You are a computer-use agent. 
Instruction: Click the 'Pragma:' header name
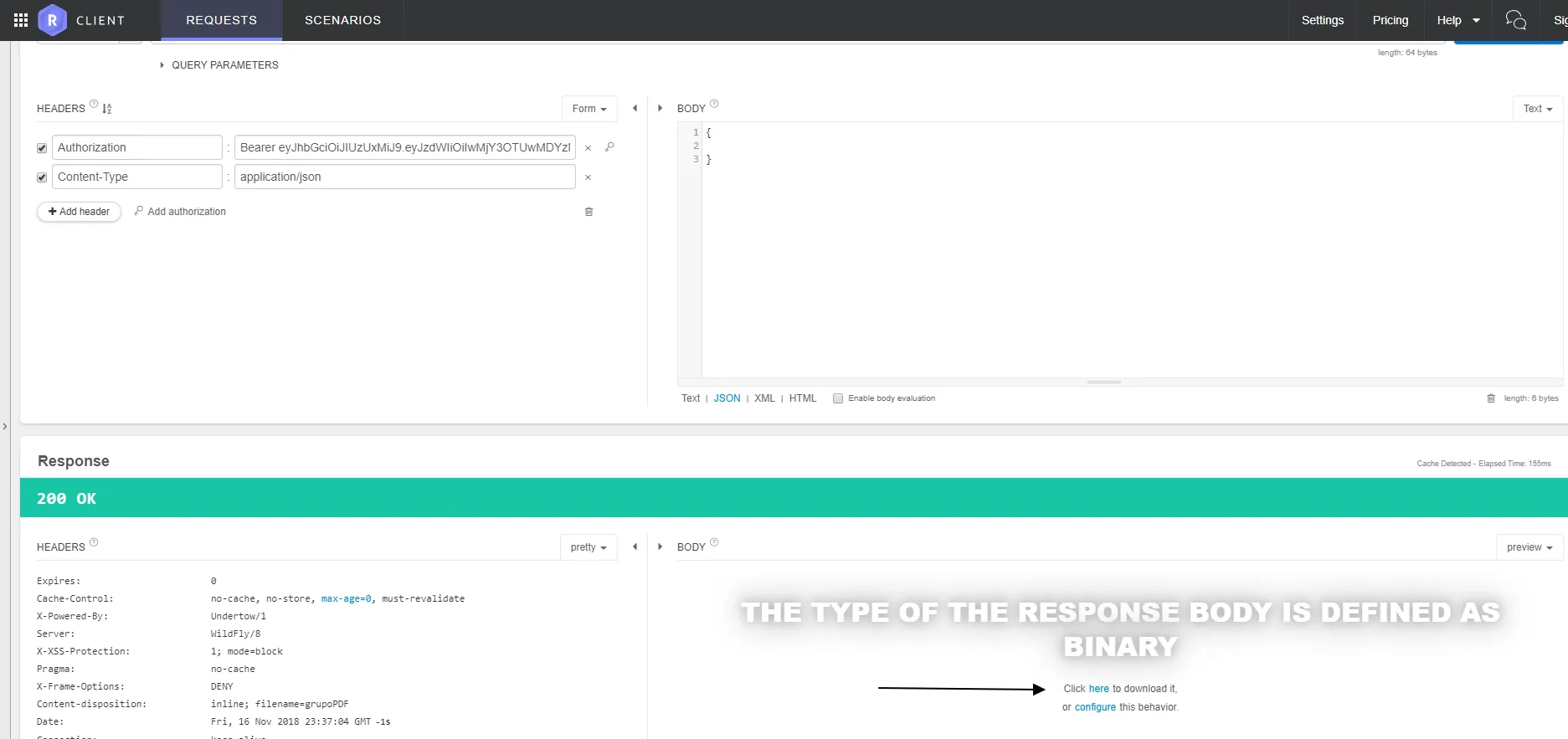pos(56,669)
